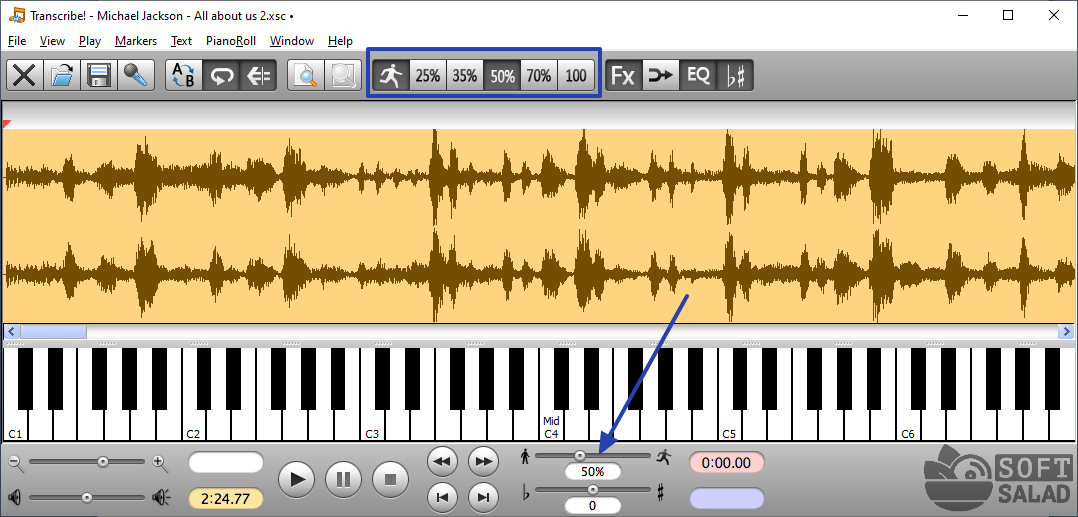Click the 0:00.00 position time display
This screenshot has height=517, width=1078.
[726, 463]
